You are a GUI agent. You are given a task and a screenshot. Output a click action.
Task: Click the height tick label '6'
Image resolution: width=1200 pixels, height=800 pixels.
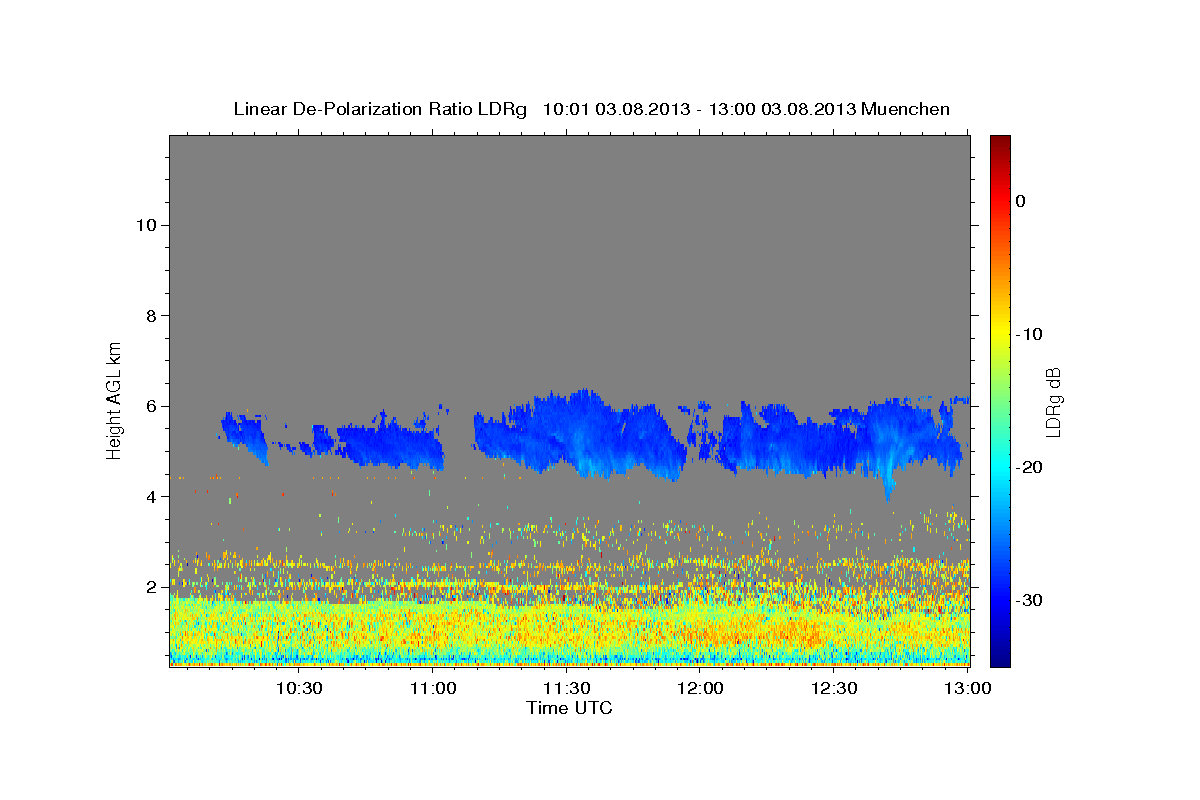click(150, 406)
